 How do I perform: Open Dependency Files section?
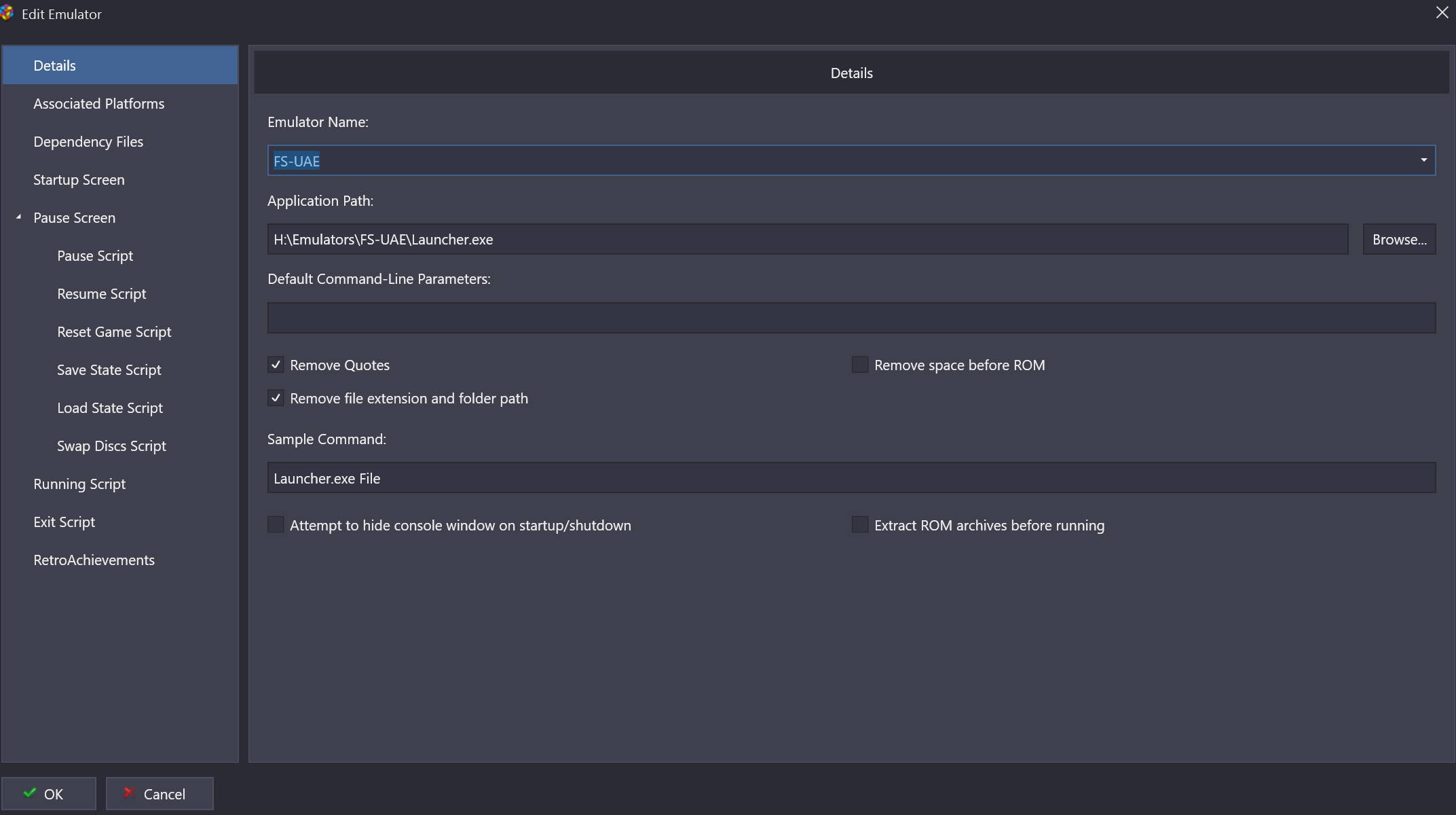(x=88, y=141)
